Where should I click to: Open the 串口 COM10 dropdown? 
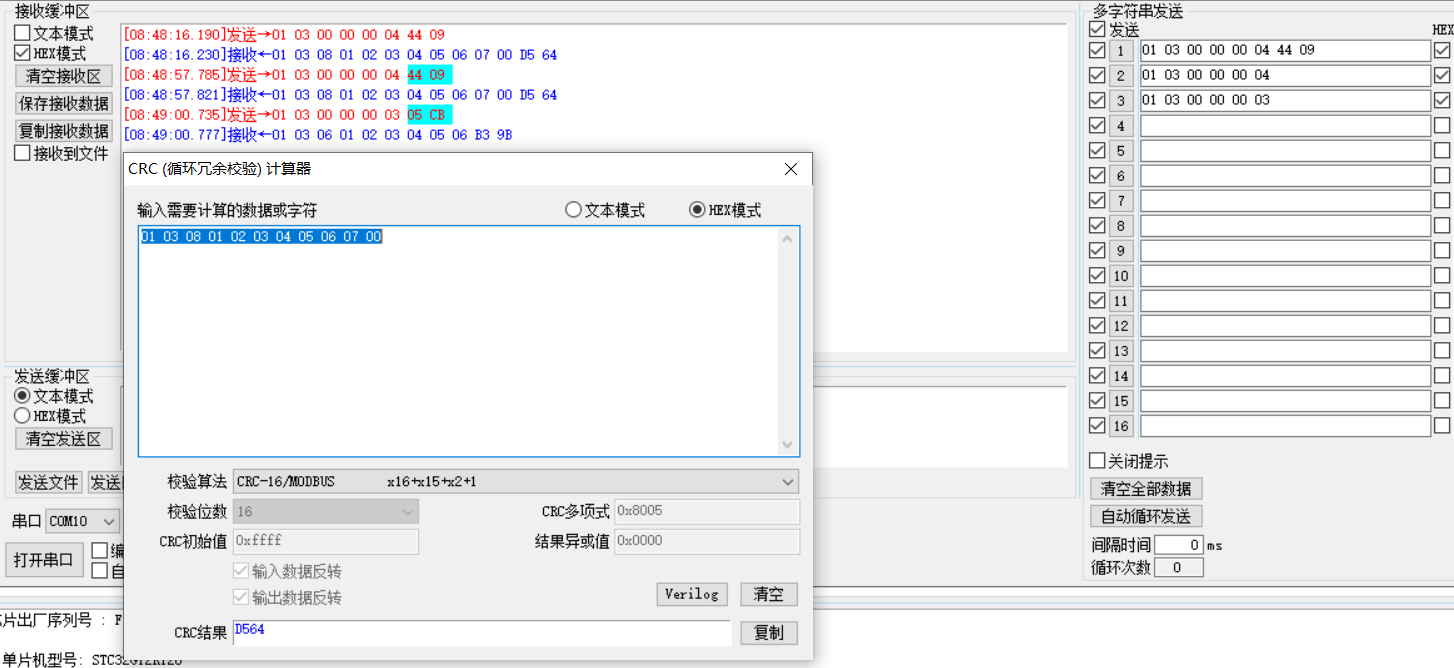tap(82, 521)
